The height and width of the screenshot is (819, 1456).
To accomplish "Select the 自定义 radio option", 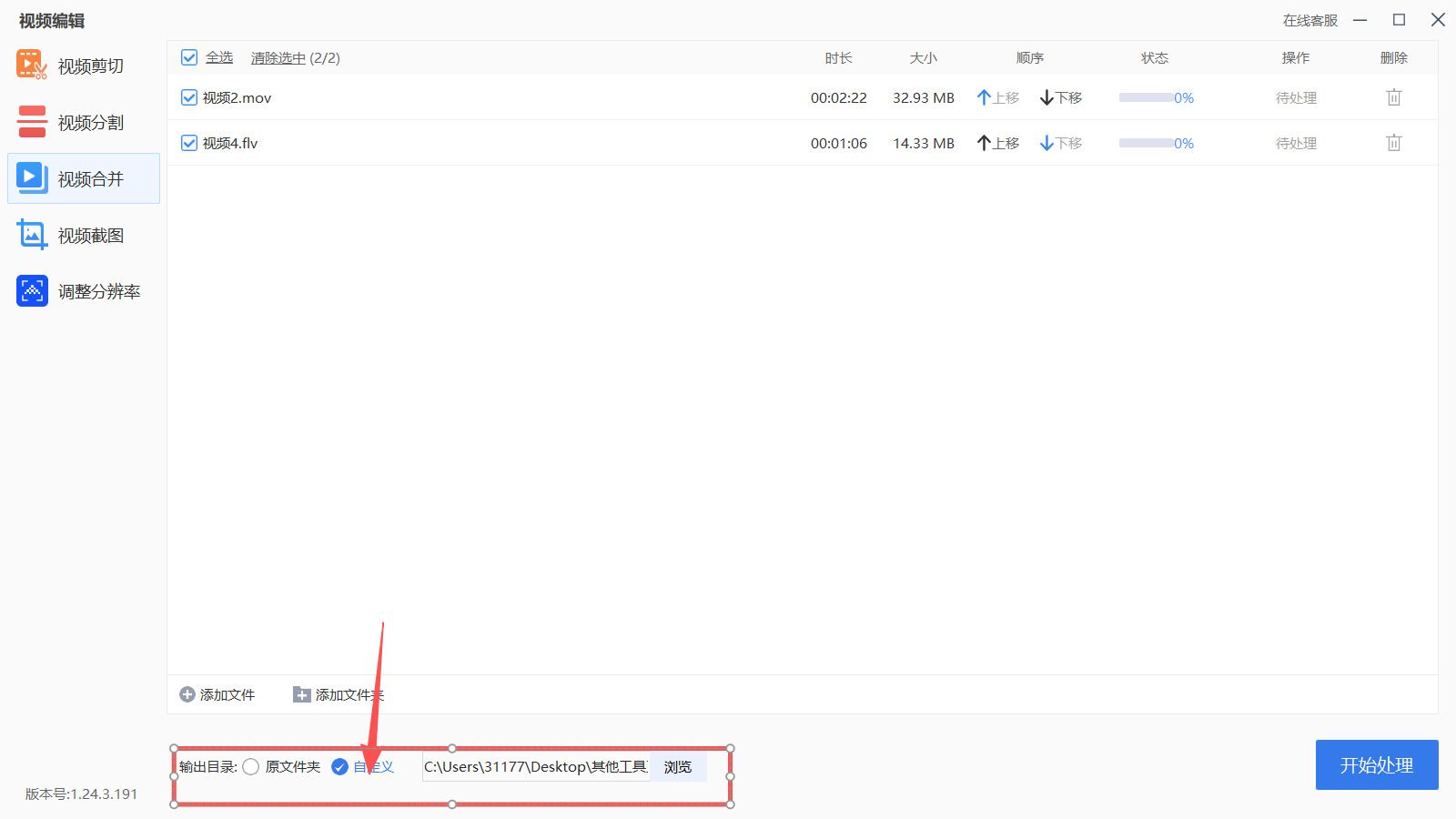I will (x=339, y=767).
